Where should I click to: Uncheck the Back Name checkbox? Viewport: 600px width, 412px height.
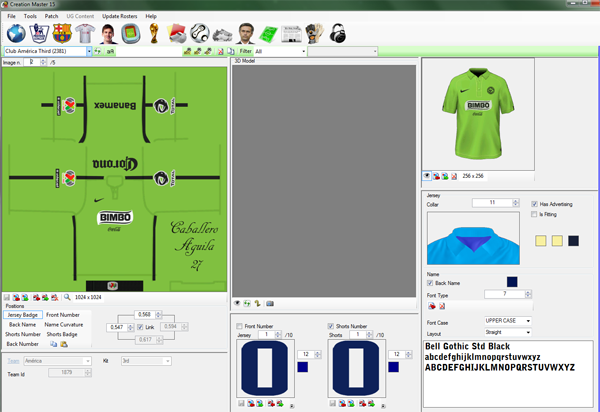430,283
